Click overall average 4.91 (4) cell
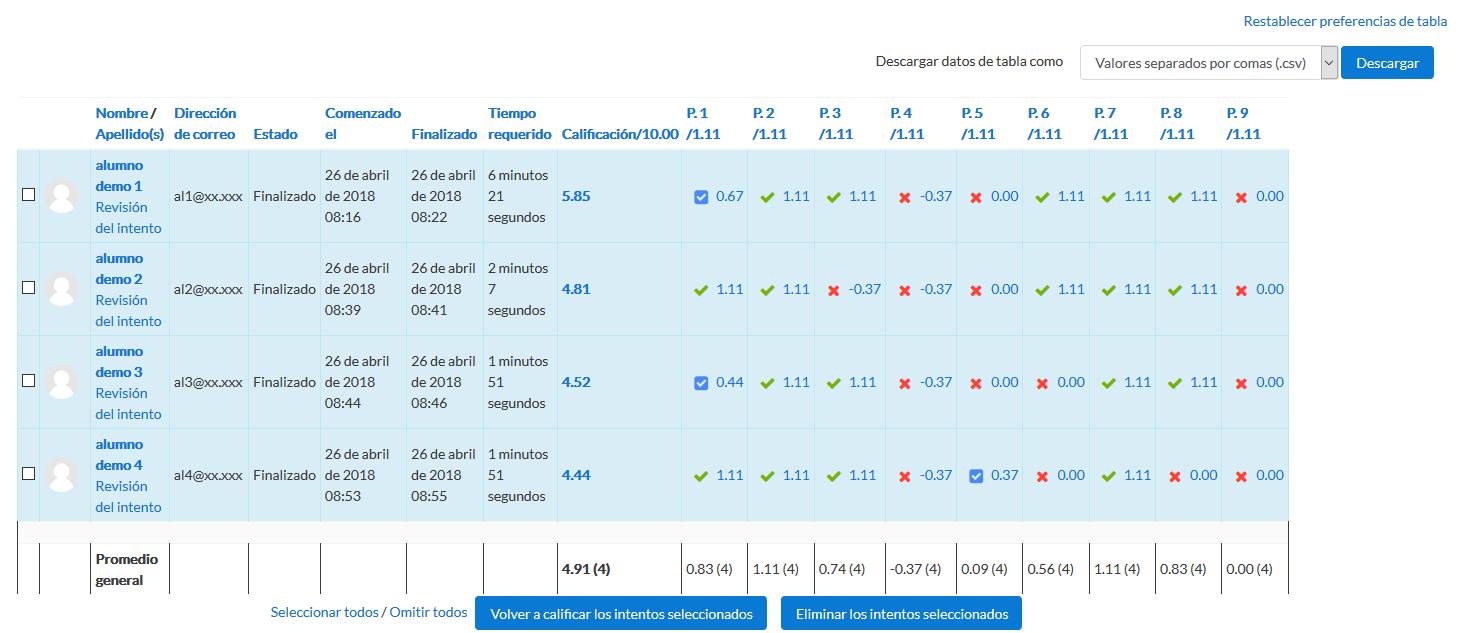This screenshot has height=633, width=1460. (x=586, y=569)
